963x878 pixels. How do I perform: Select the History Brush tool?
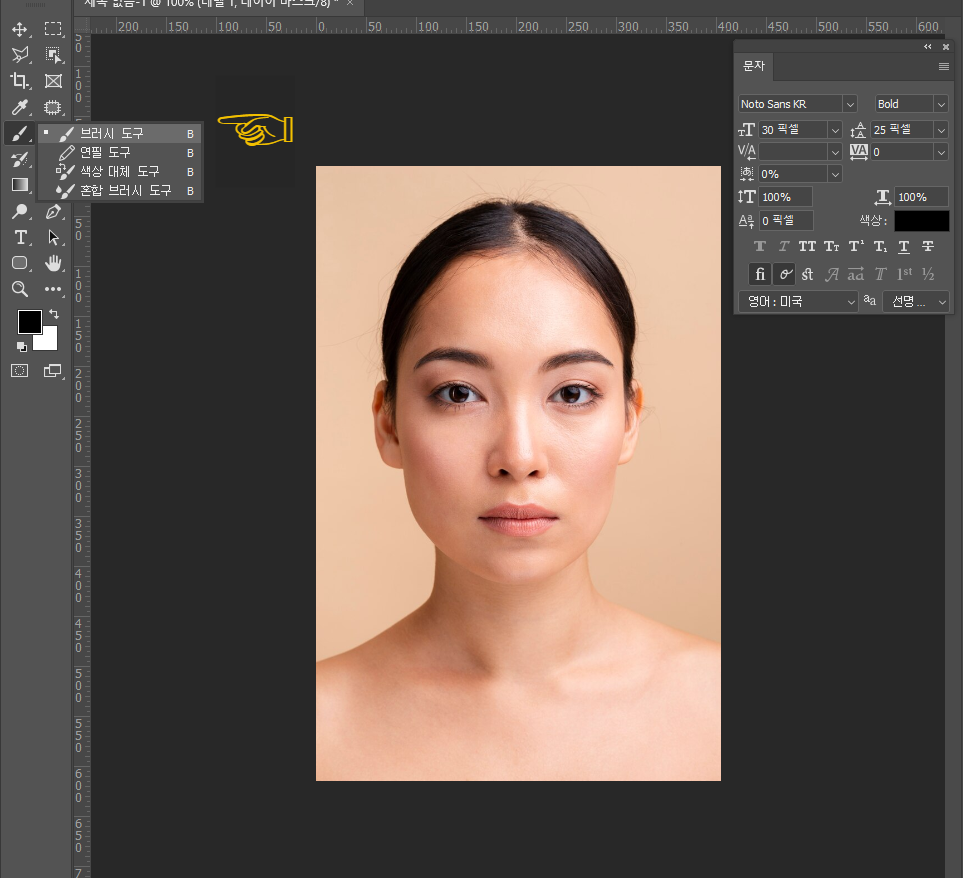coord(20,160)
